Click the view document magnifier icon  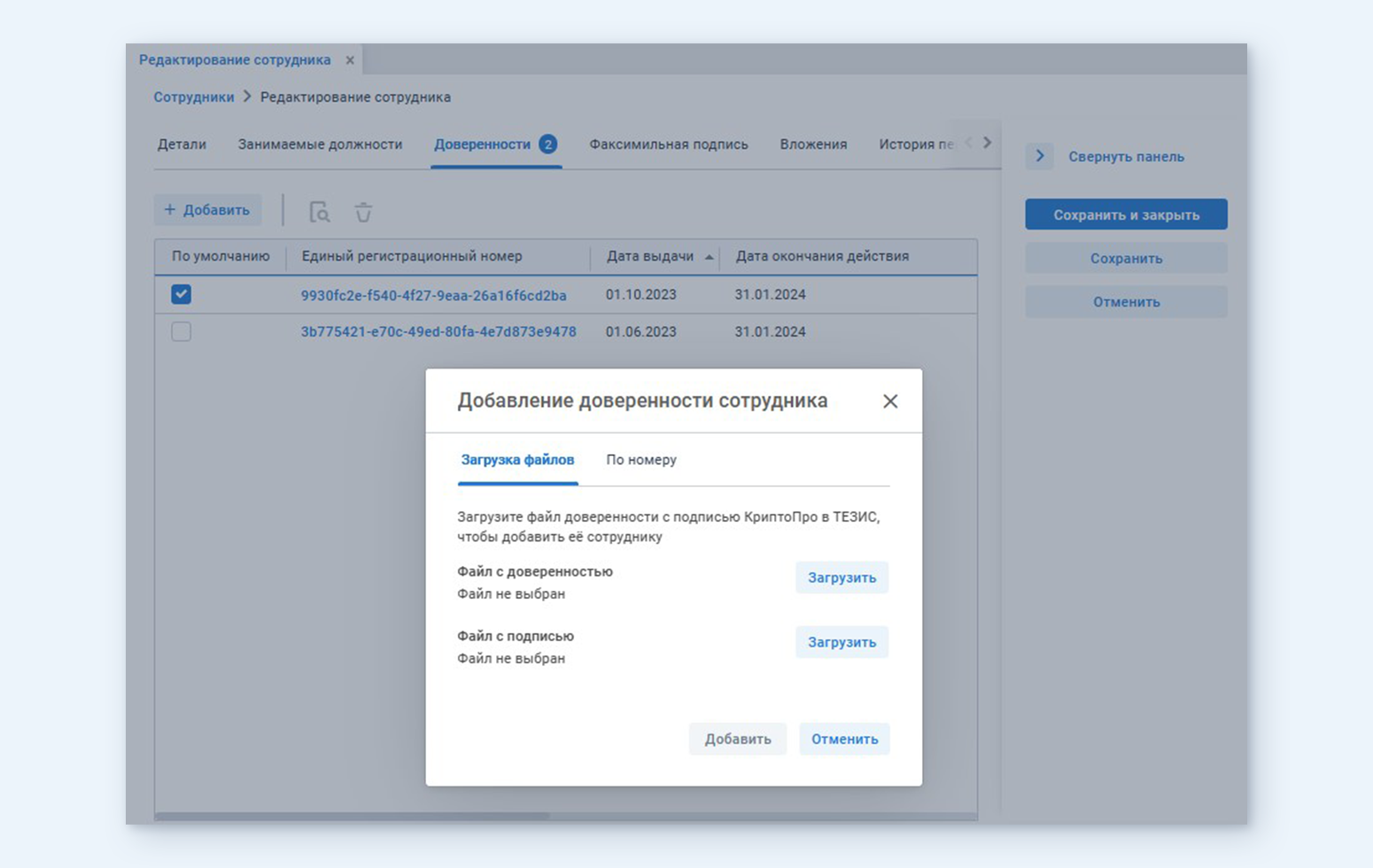pyautogui.click(x=319, y=212)
